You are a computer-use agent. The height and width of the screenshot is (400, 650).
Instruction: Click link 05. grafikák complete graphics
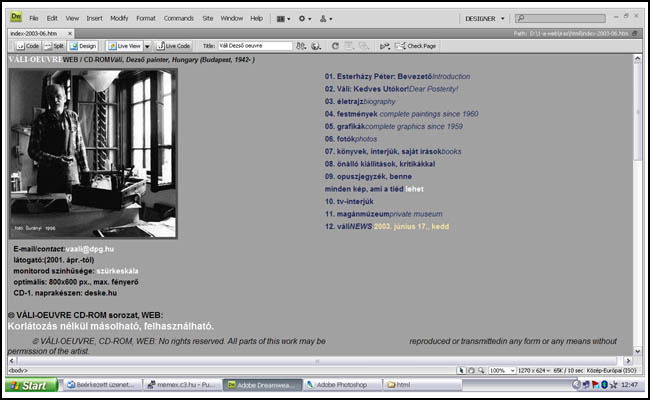pos(393,126)
